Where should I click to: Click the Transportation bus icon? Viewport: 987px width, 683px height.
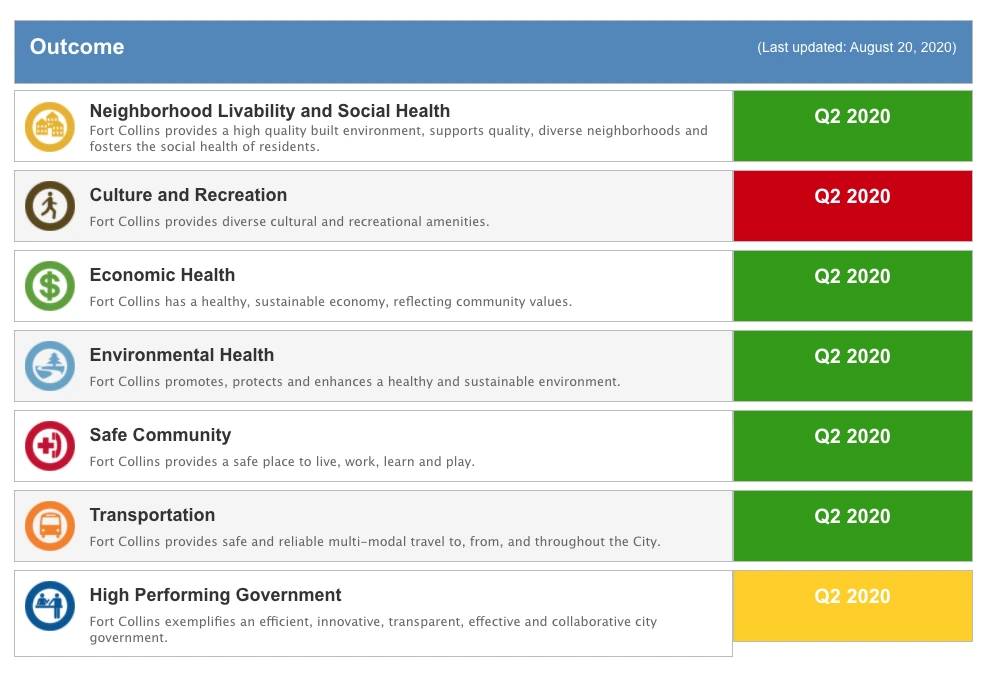coord(49,526)
